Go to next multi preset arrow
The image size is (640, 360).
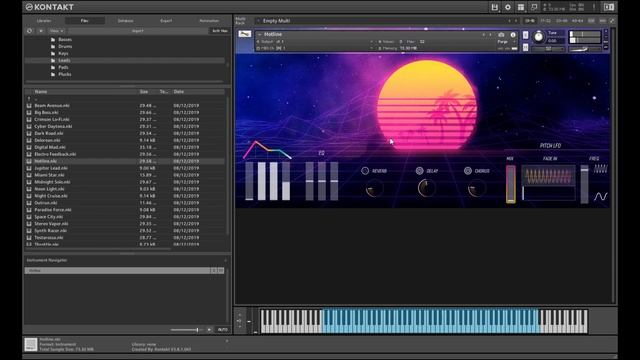tap(516, 21)
